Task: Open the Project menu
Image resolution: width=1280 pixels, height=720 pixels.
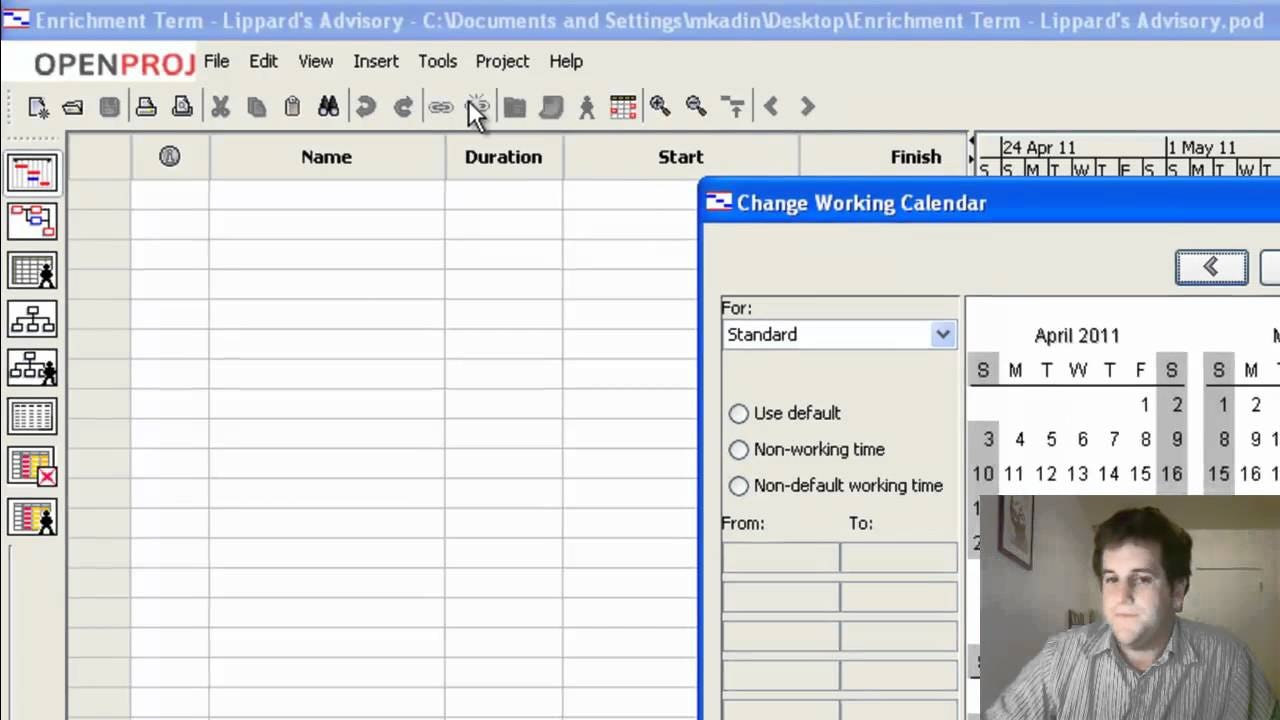Action: [502, 61]
